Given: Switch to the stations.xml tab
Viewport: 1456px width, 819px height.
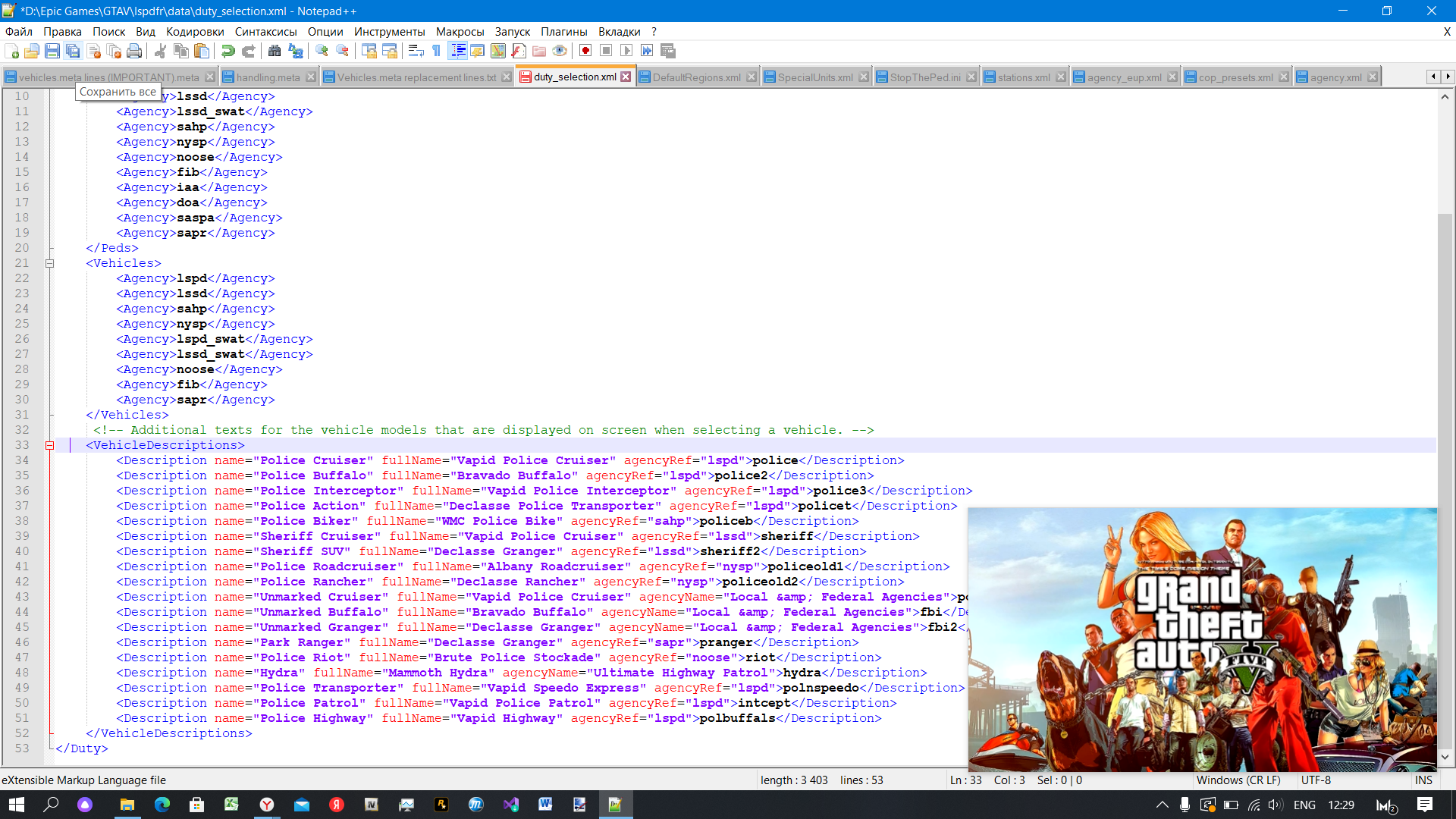Looking at the screenshot, I should coord(1023,77).
